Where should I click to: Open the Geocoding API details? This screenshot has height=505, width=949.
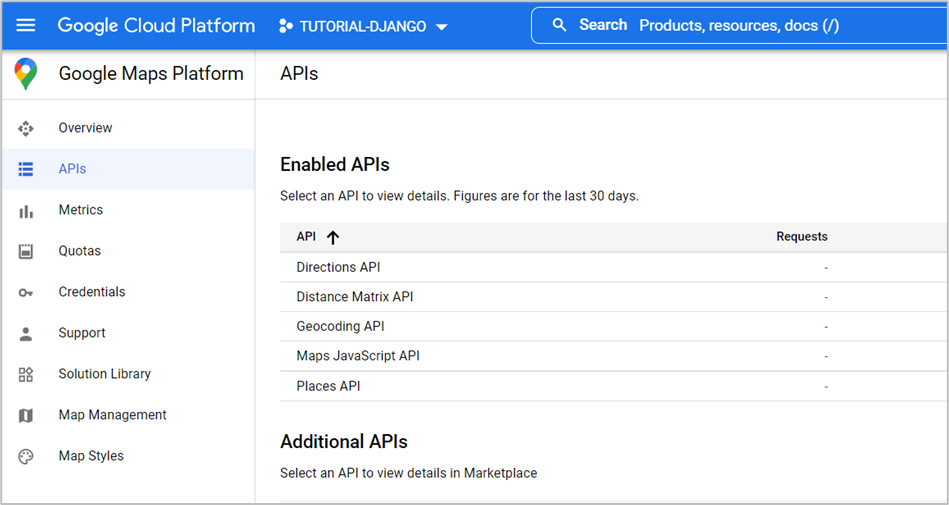340,326
